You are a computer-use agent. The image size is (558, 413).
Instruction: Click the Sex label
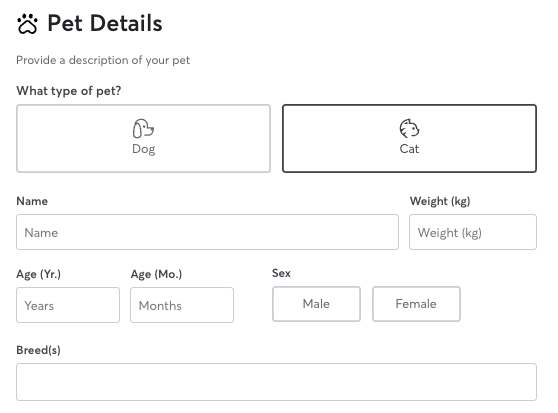tap(281, 273)
